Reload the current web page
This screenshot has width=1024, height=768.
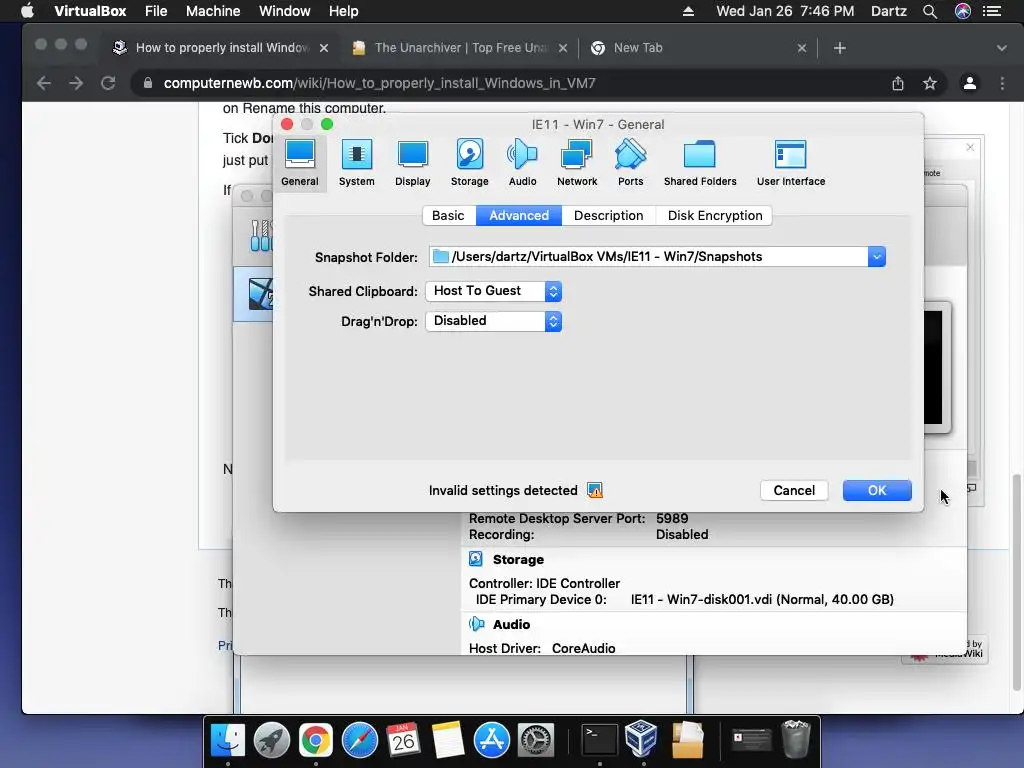coord(108,83)
